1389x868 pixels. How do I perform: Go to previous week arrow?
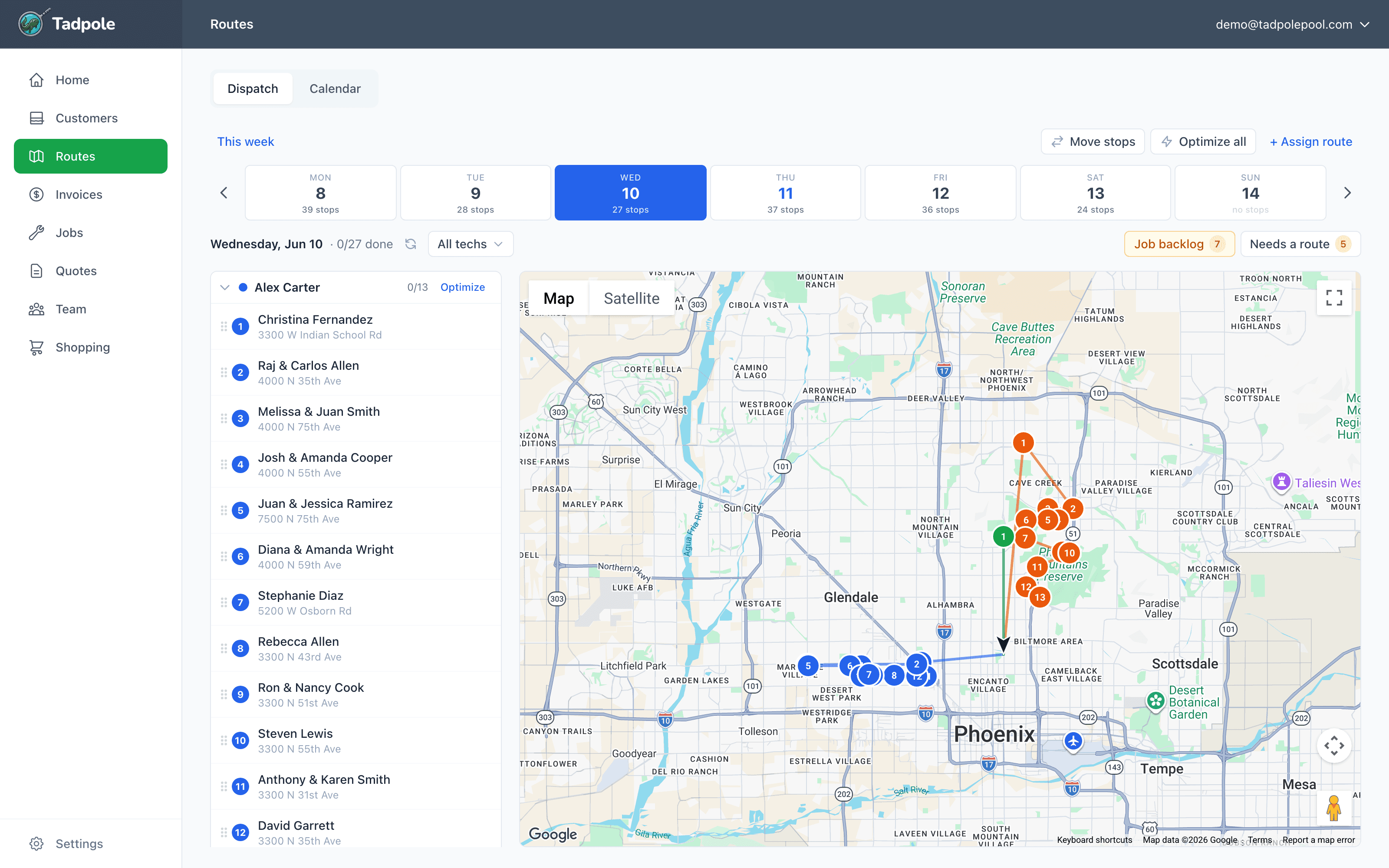[224, 193]
